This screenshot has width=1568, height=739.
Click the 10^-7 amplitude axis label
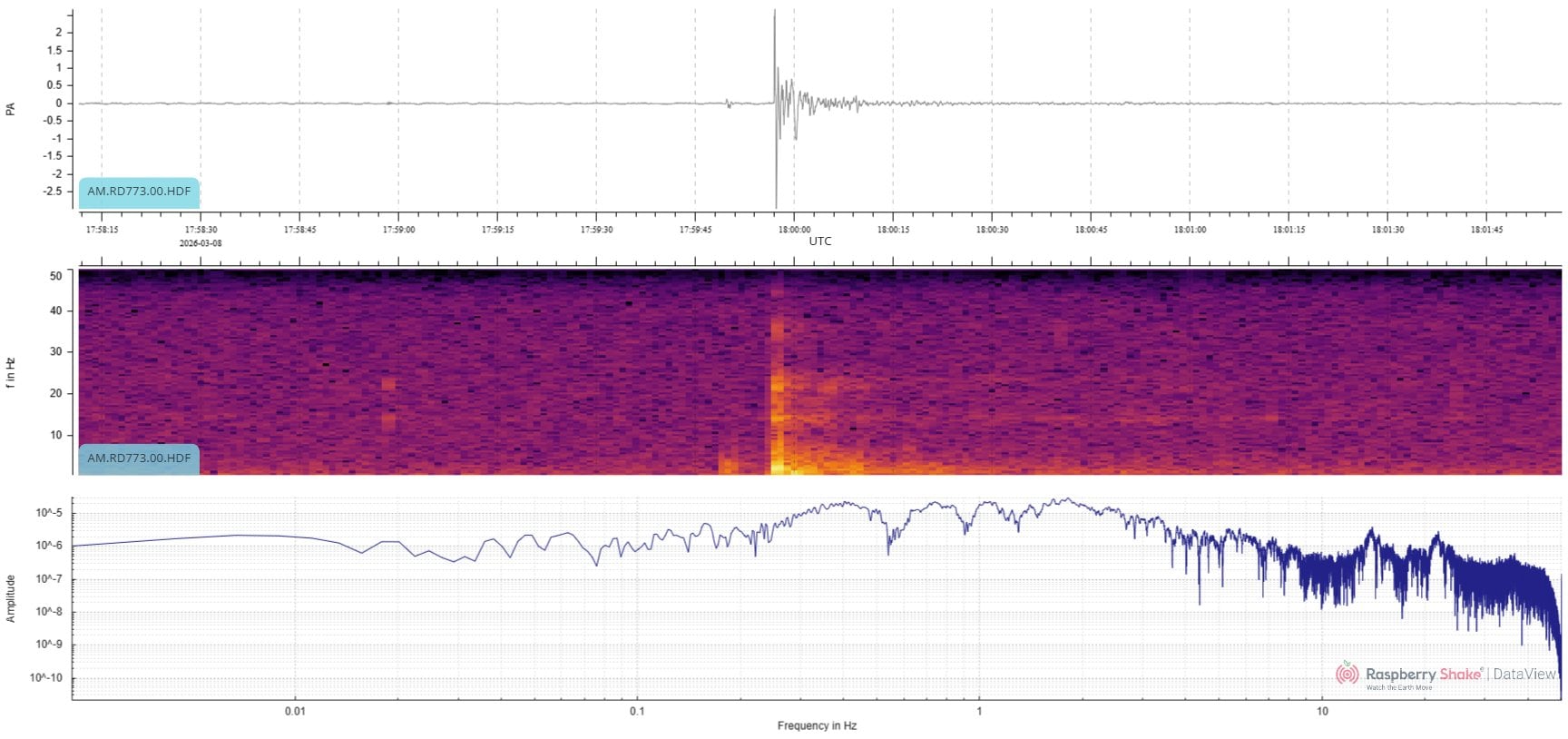click(49, 579)
